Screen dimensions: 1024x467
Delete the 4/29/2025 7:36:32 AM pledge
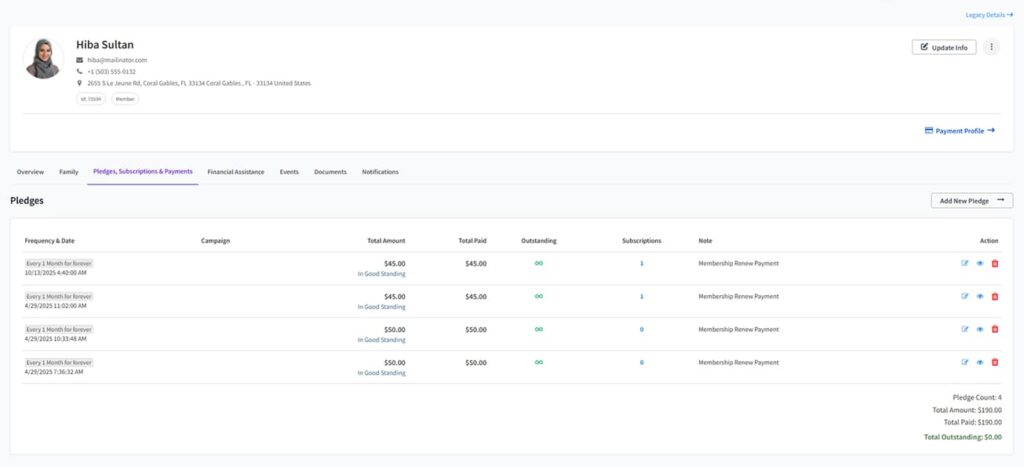click(x=995, y=362)
